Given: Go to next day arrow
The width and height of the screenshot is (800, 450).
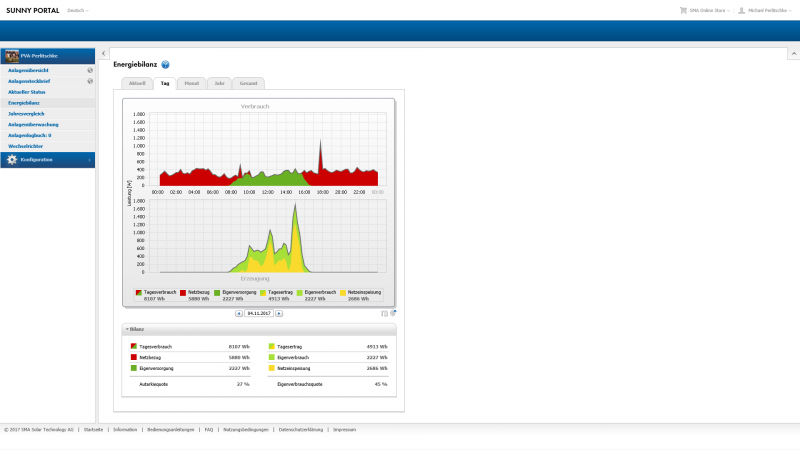Looking at the screenshot, I should [x=279, y=313].
